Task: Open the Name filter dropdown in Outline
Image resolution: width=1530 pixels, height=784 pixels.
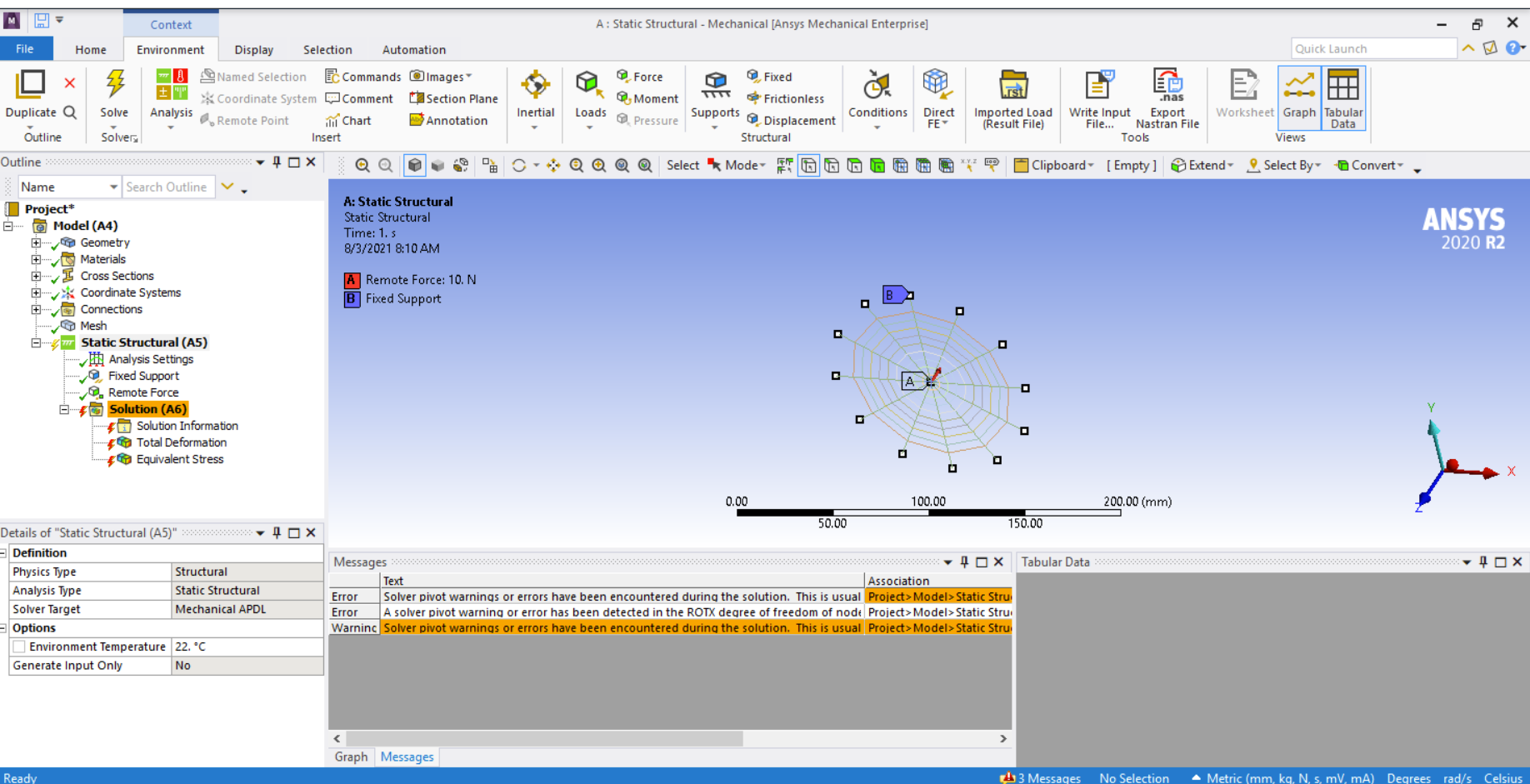Action: tap(113, 187)
